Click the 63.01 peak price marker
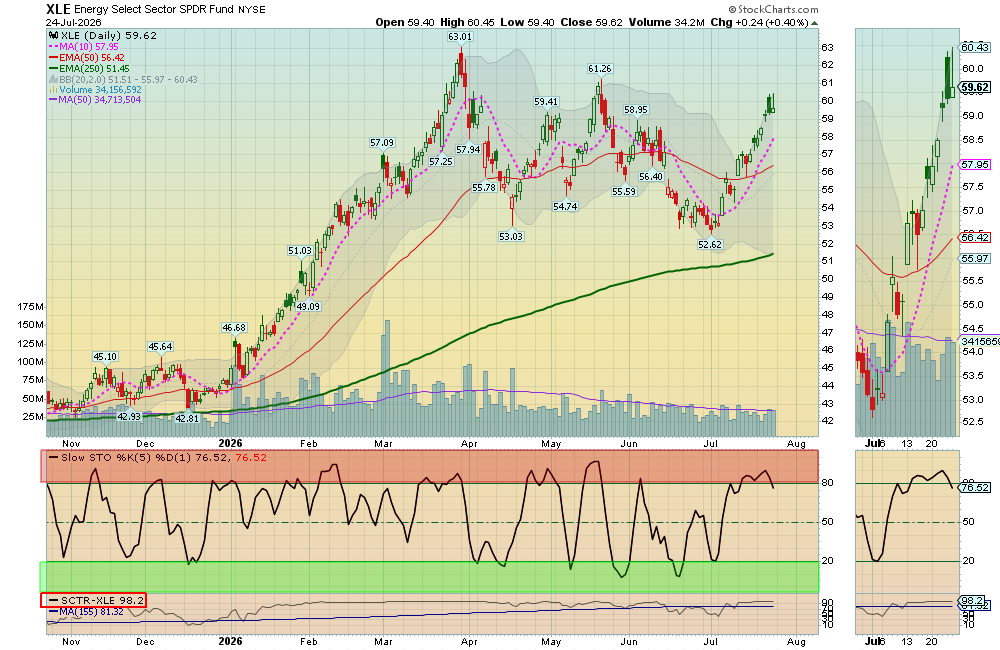This screenshot has height=650, width=1000. tap(460, 36)
